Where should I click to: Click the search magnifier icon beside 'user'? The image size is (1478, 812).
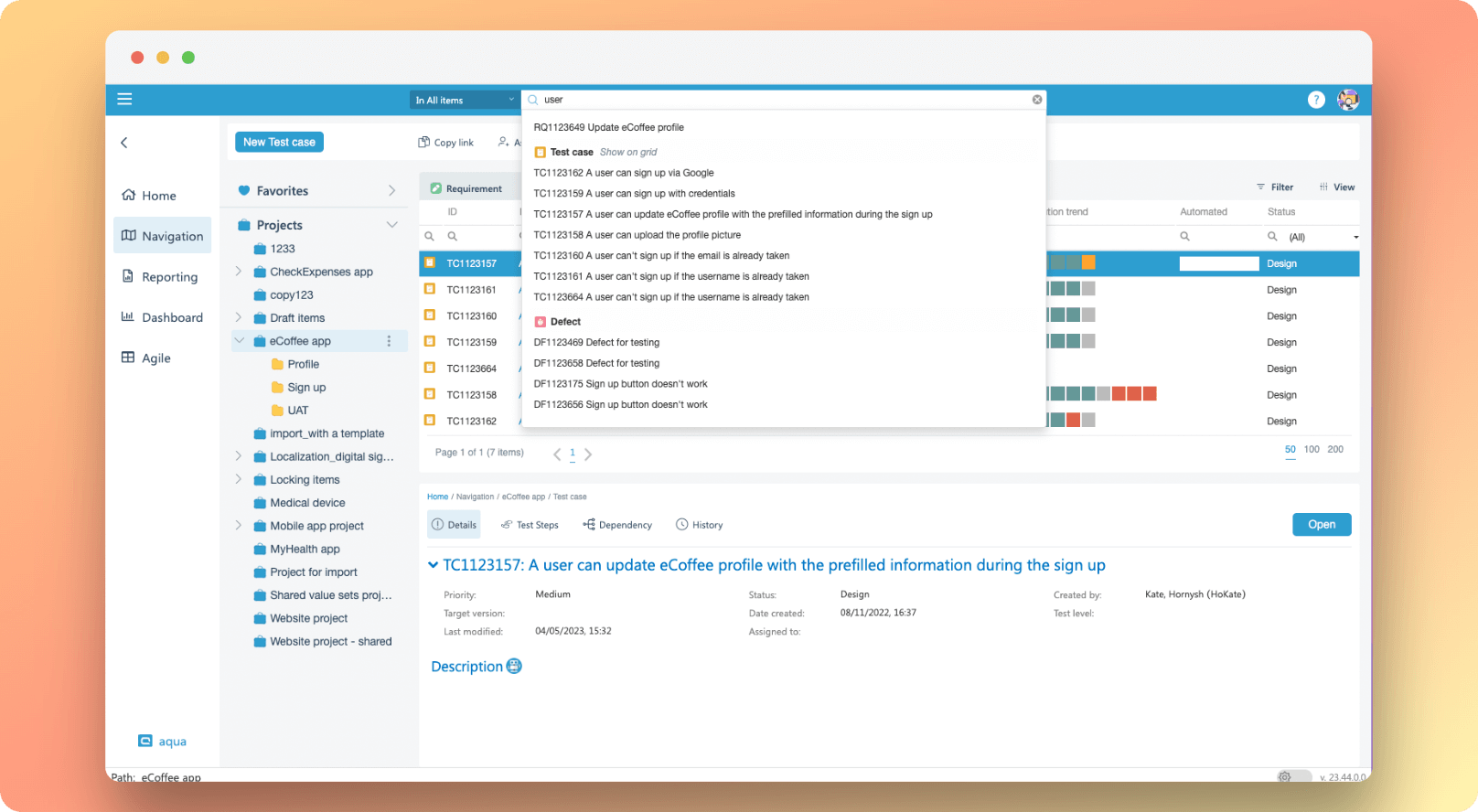pyautogui.click(x=533, y=100)
